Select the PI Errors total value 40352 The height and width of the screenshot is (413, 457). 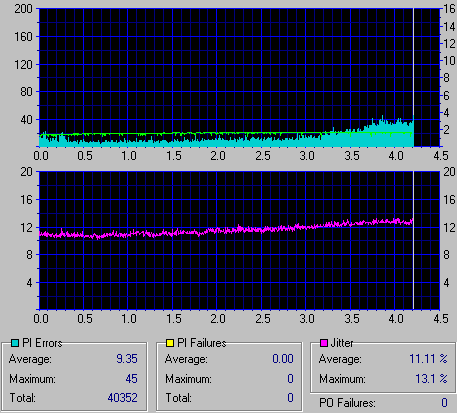[122, 398]
